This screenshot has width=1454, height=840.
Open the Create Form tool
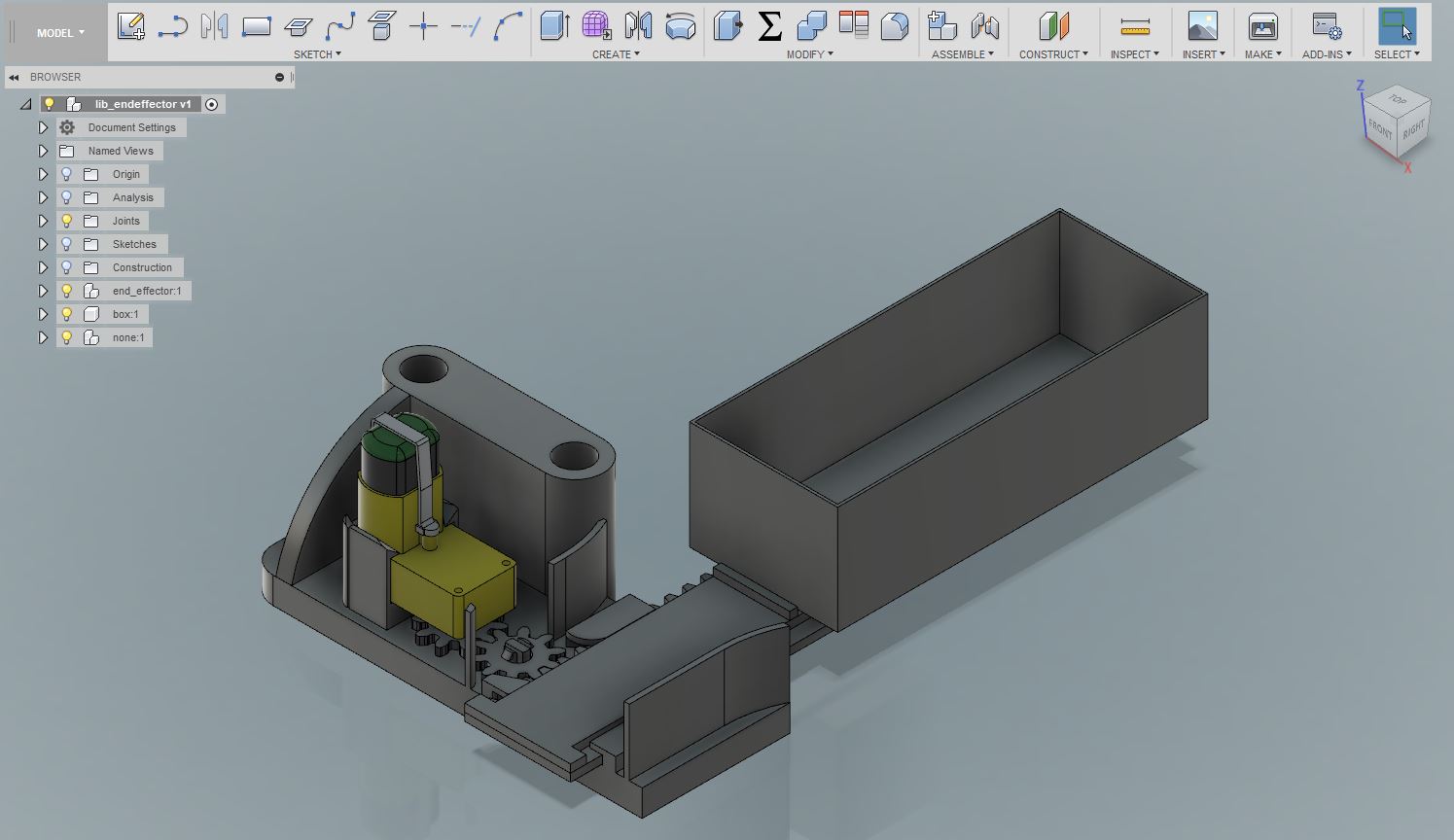pos(596,26)
